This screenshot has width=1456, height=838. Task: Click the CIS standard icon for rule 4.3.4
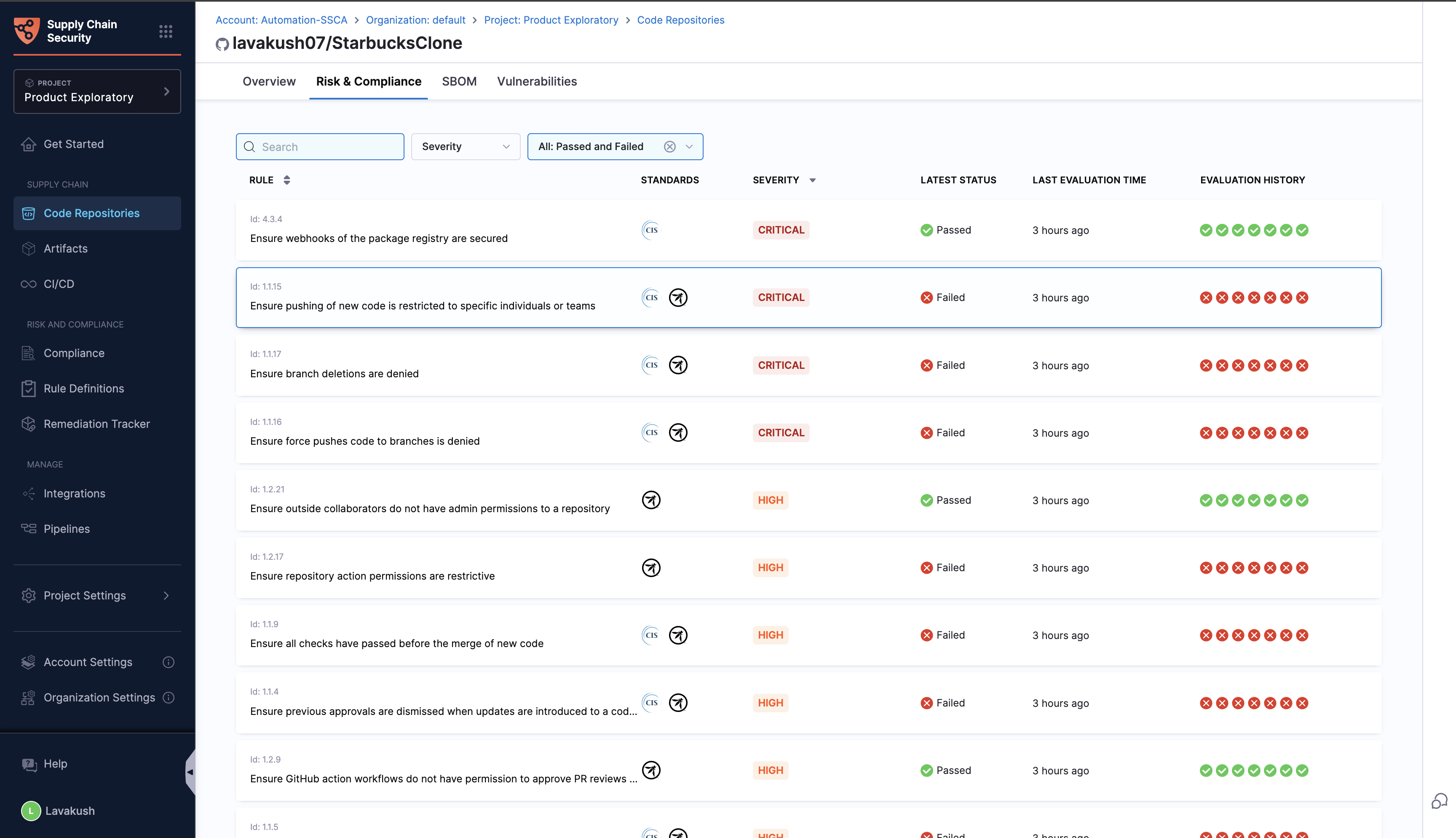650,230
